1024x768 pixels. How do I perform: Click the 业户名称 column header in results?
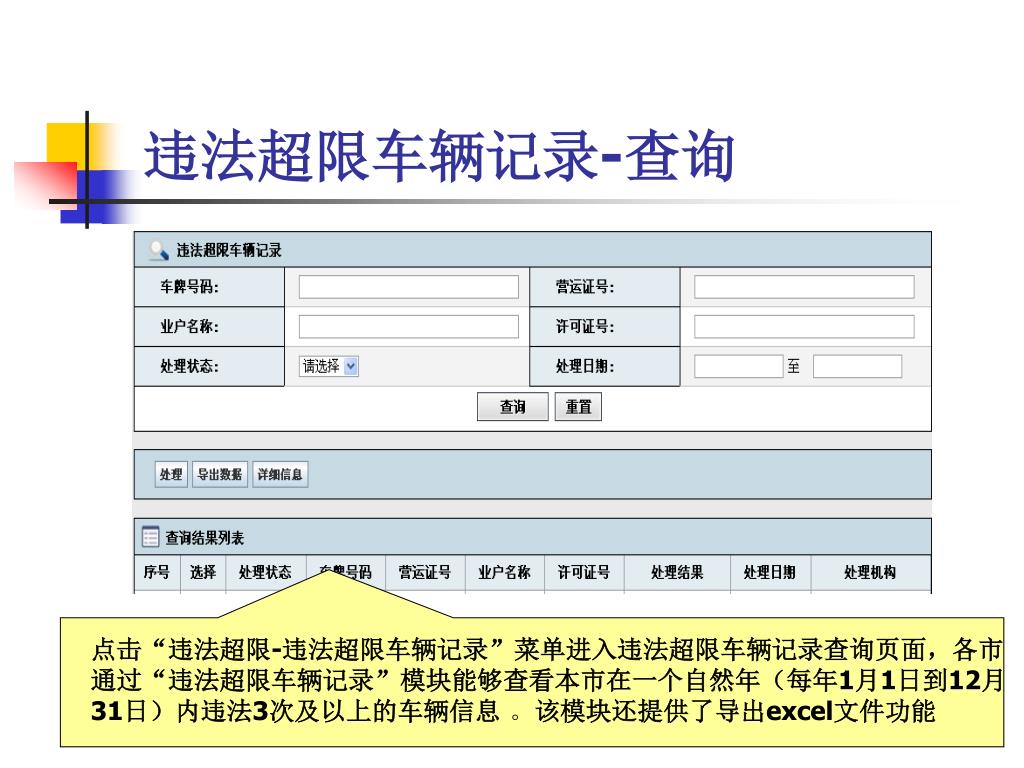tap(505, 573)
